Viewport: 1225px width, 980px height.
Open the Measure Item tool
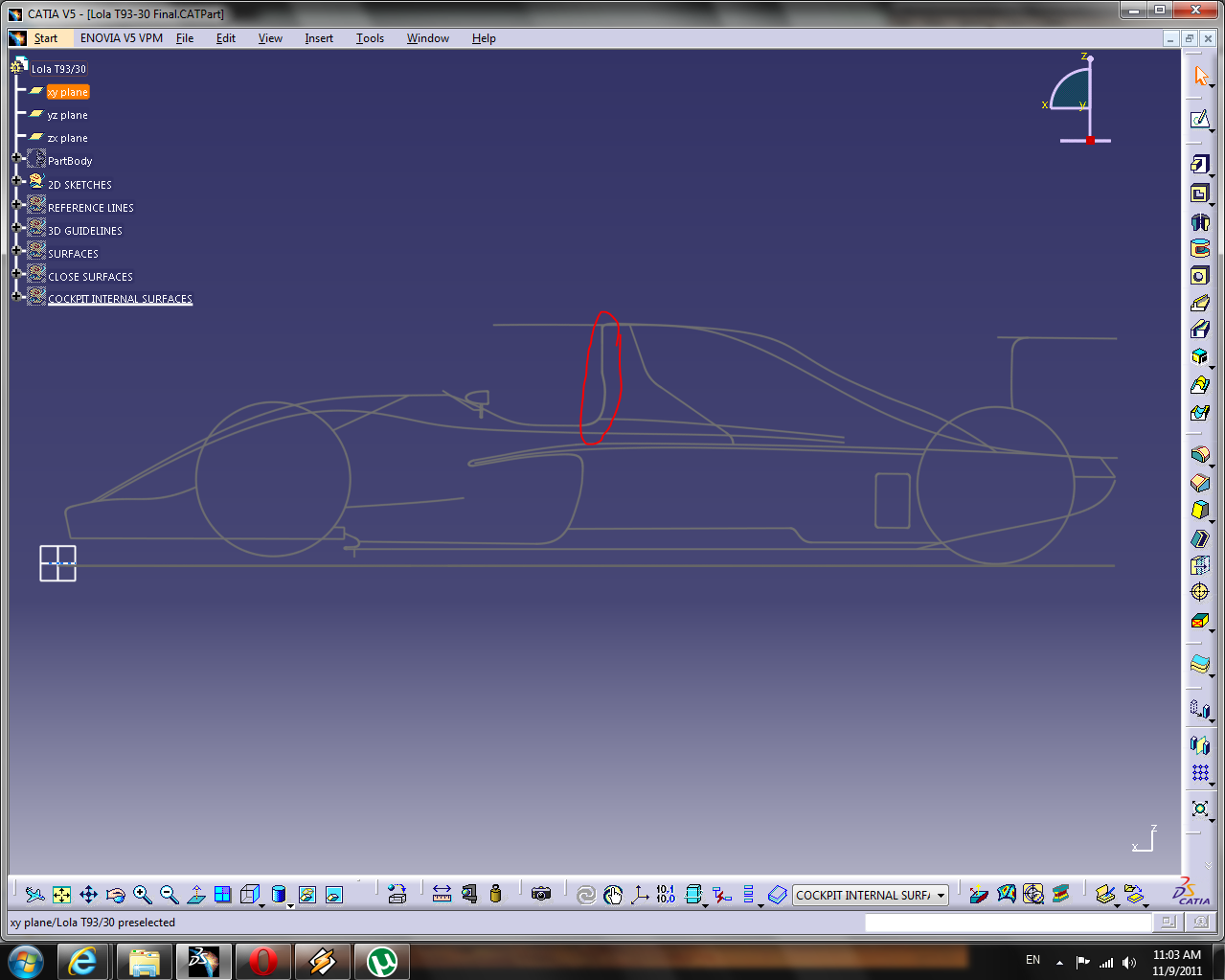click(x=468, y=895)
